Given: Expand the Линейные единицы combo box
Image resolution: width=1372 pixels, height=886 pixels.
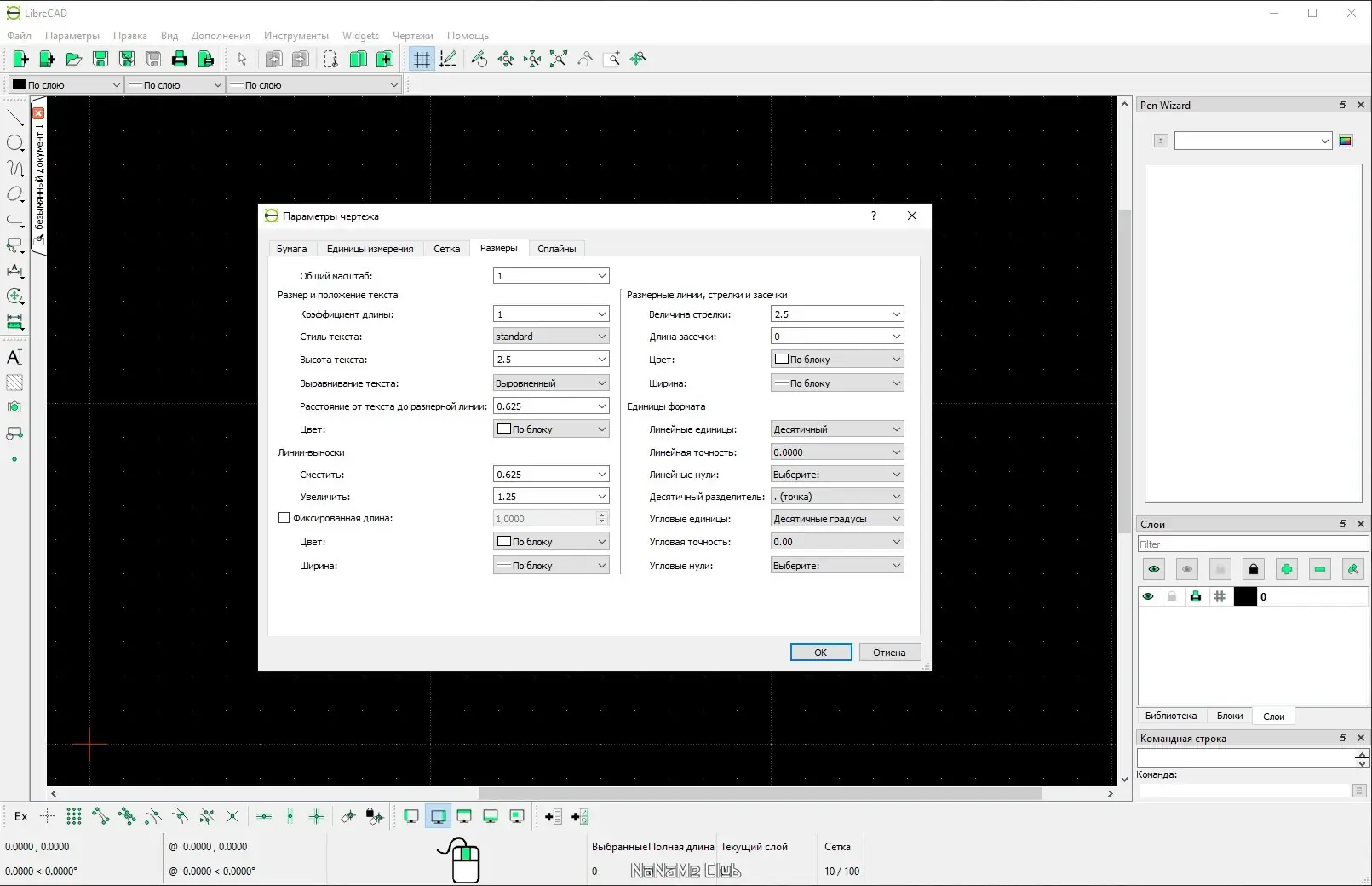Looking at the screenshot, I should click(x=836, y=429).
